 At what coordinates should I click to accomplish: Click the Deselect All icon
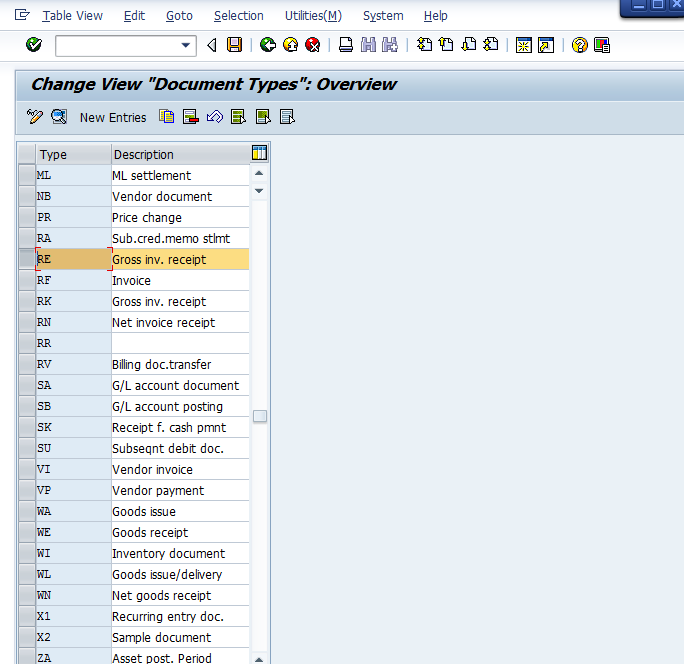pyautogui.click(x=287, y=117)
